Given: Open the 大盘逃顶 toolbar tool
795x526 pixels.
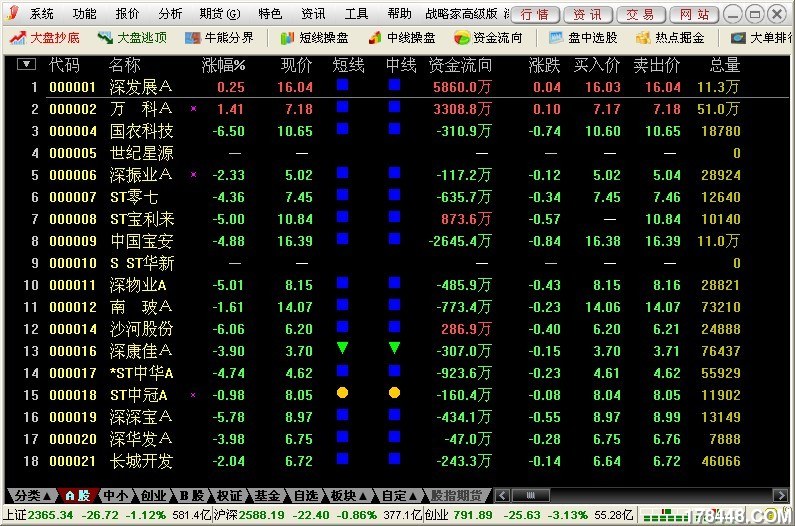Looking at the screenshot, I should [x=132, y=38].
